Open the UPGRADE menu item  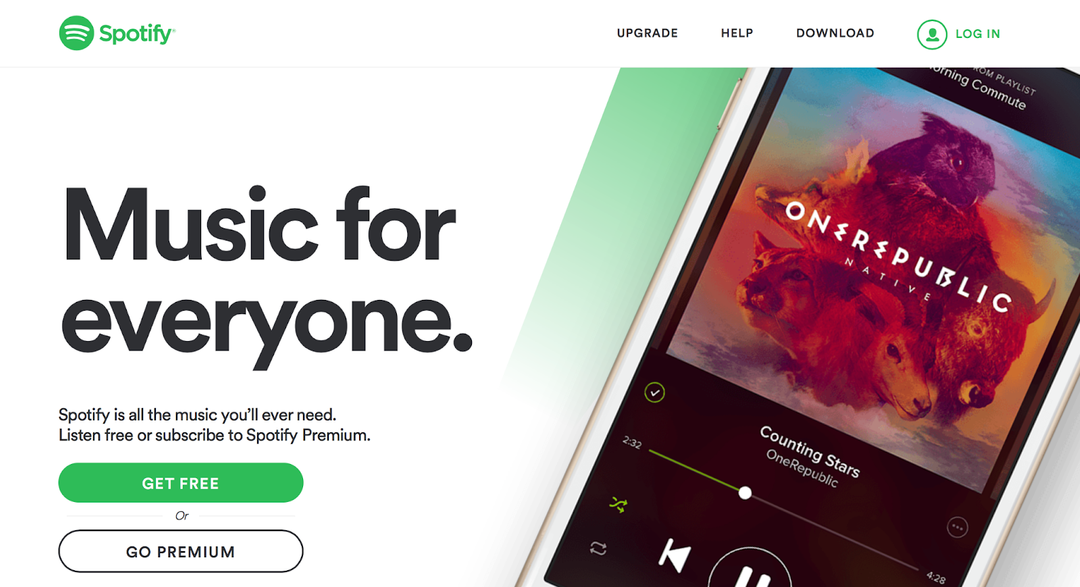(647, 33)
